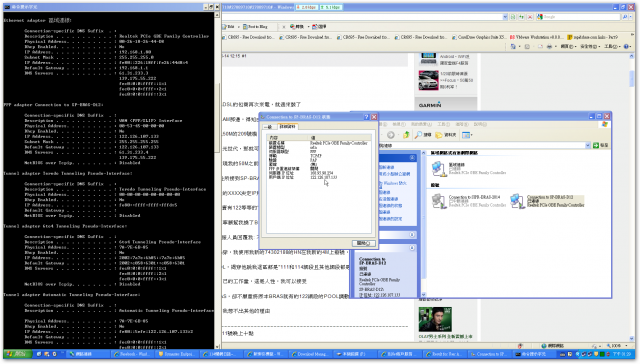
Task: Collapse the Network Tasks panel chevron
Action: 412,158
